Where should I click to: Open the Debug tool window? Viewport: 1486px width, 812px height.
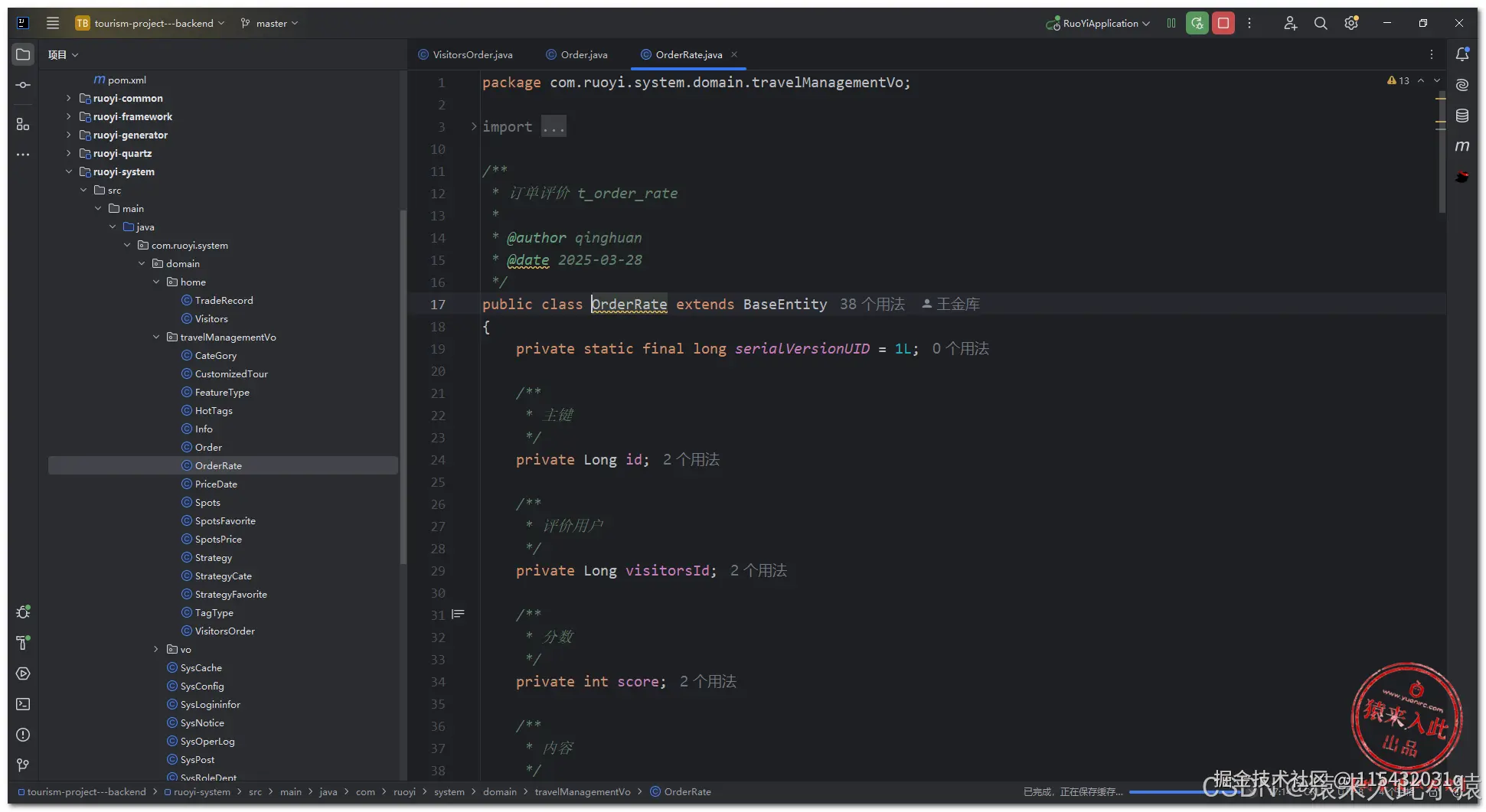[x=23, y=612]
